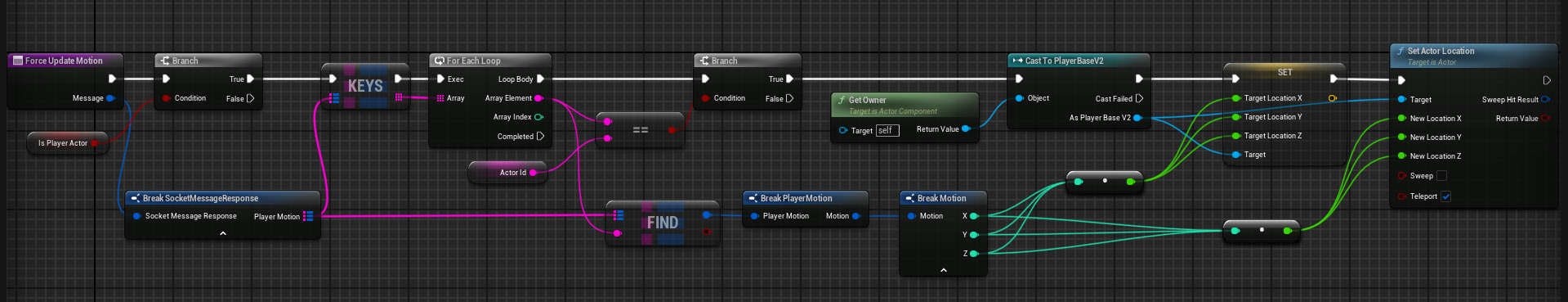Click the Target pin on SET node

point(1236,155)
